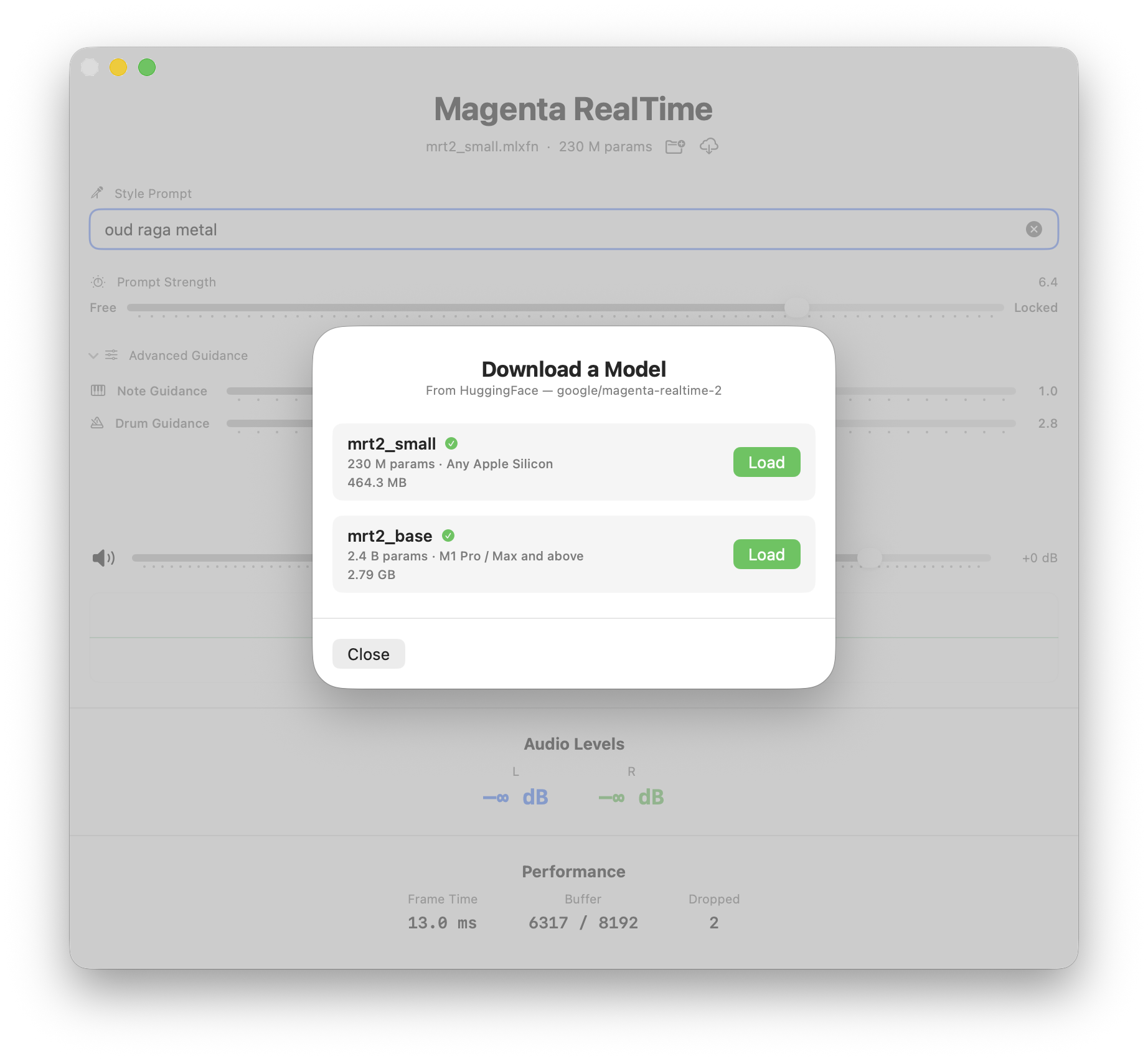Image resolution: width=1148 pixels, height=1061 pixels.
Task: Click '2.79 GB' size text
Action: (x=371, y=575)
